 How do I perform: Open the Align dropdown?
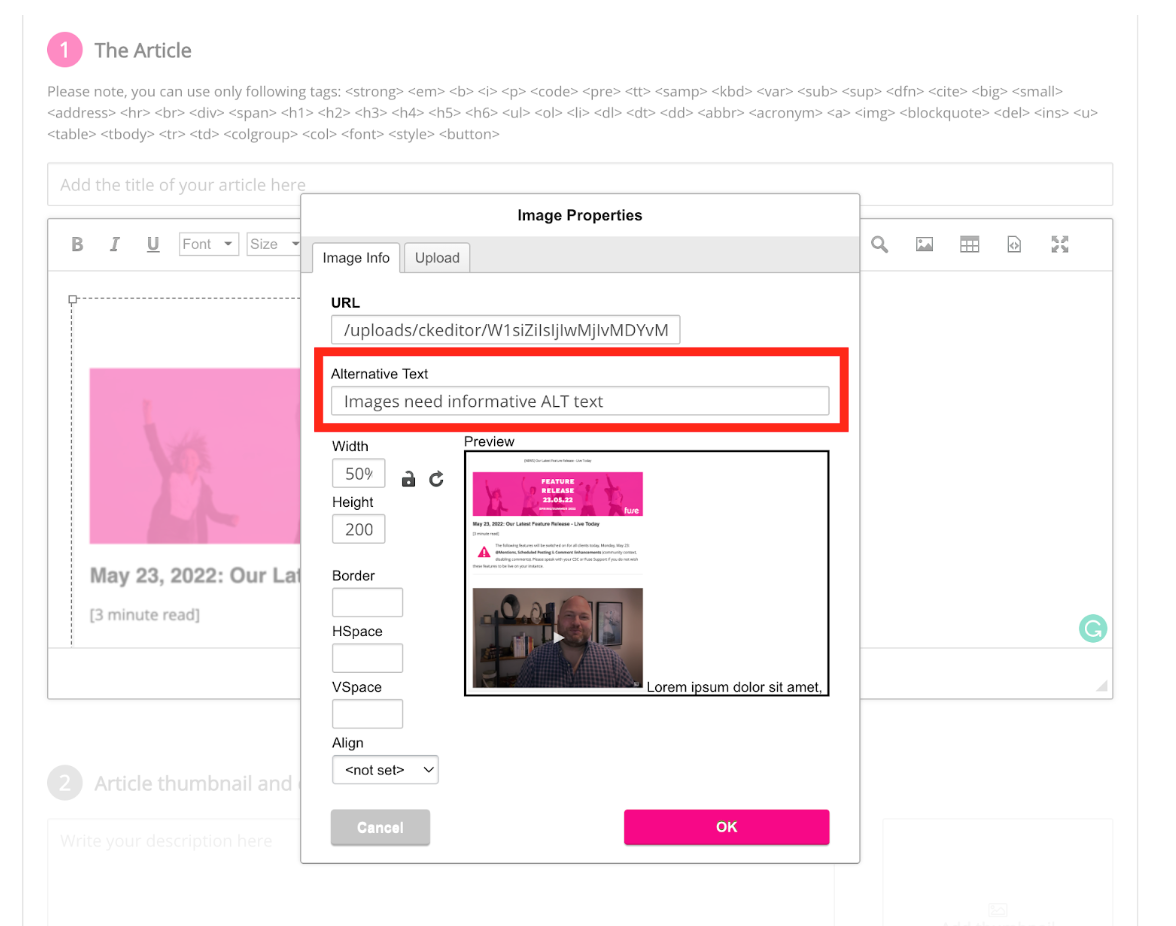(385, 769)
